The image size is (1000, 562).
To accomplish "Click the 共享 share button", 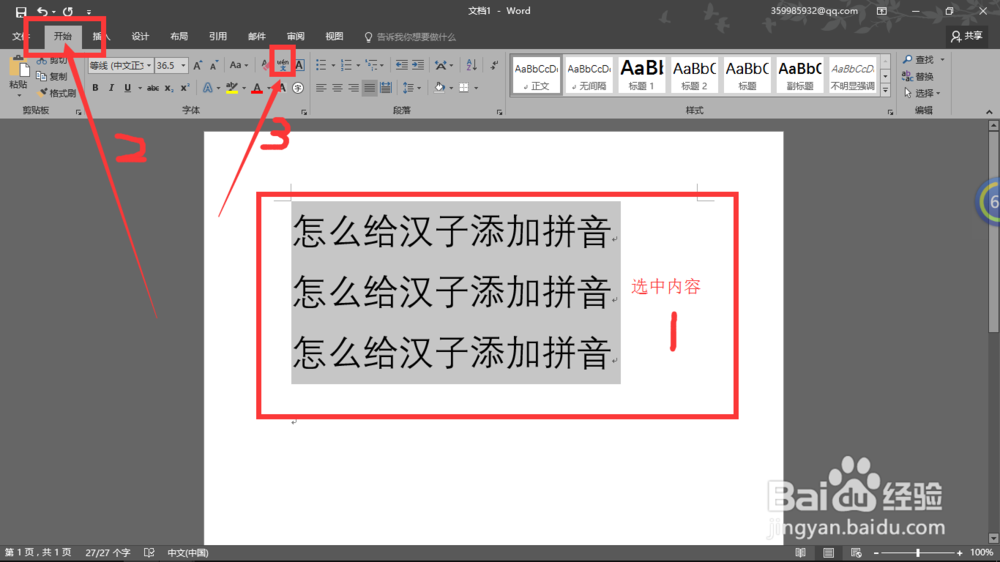I will [x=967, y=36].
